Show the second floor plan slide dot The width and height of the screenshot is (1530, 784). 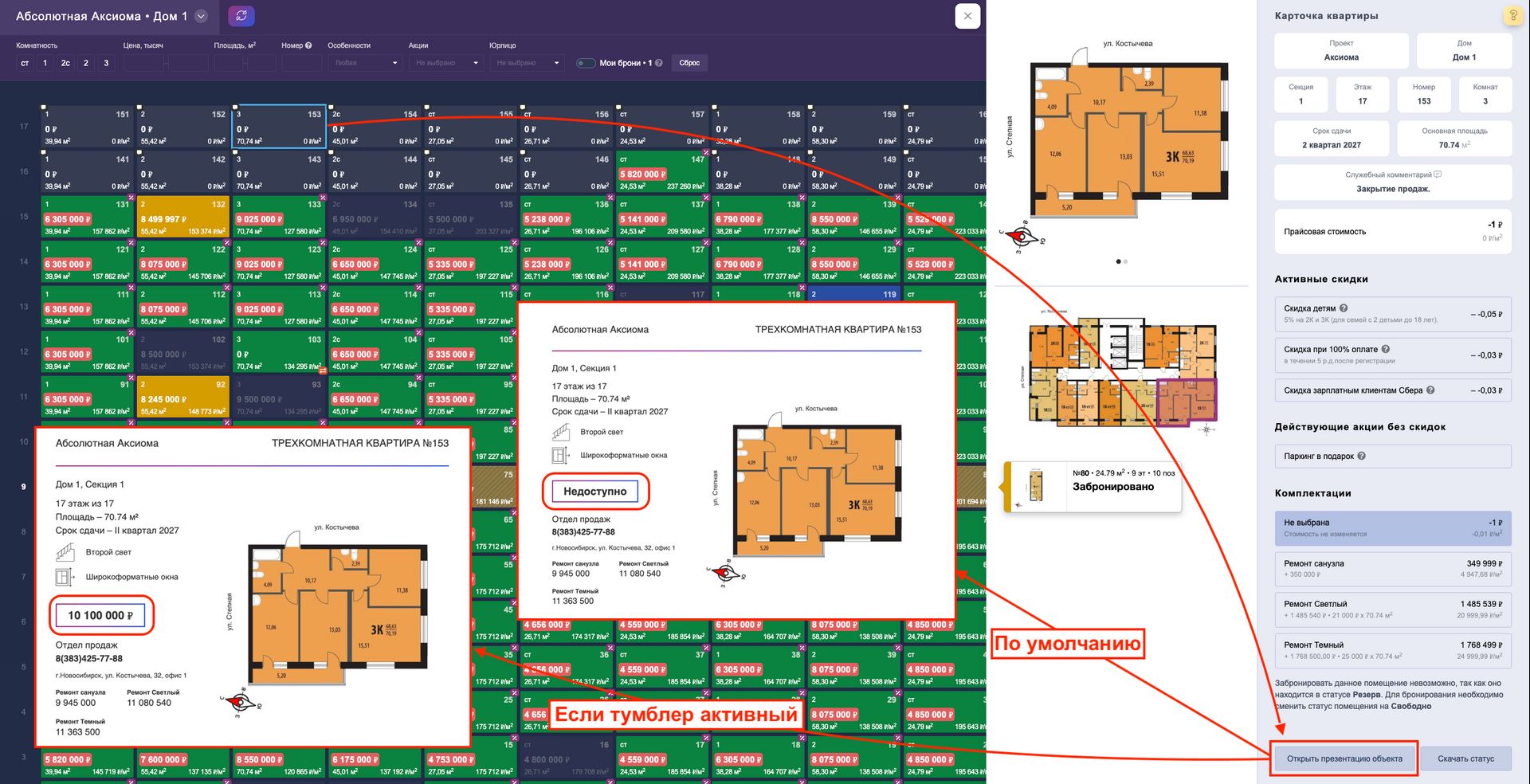point(1125,261)
